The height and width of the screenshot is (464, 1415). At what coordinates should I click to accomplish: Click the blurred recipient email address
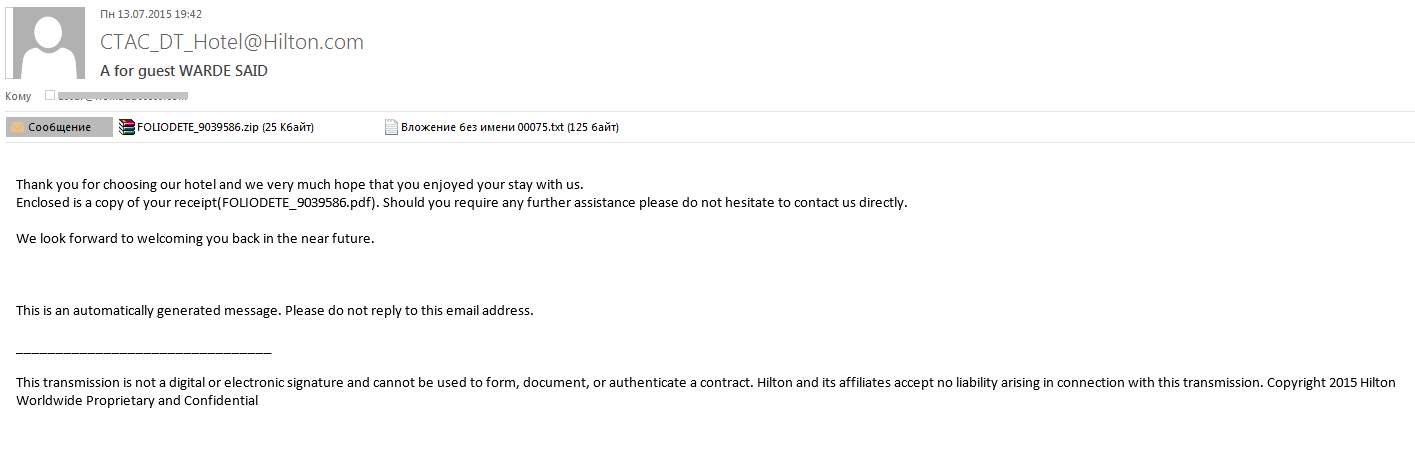click(123, 96)
